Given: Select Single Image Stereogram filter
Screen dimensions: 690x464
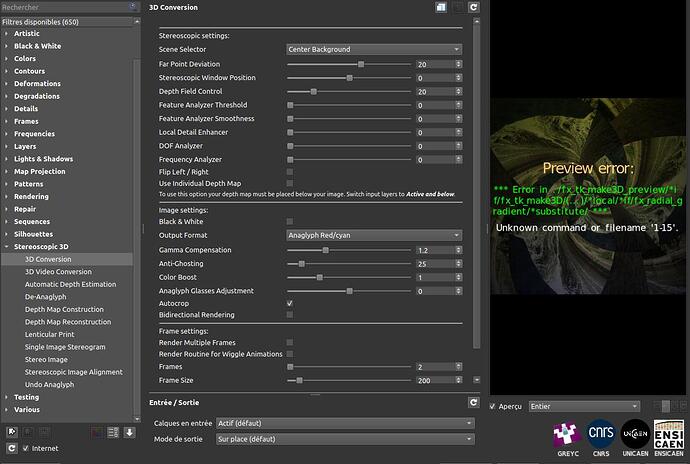Looking at the screenshot, I should 65,347.
